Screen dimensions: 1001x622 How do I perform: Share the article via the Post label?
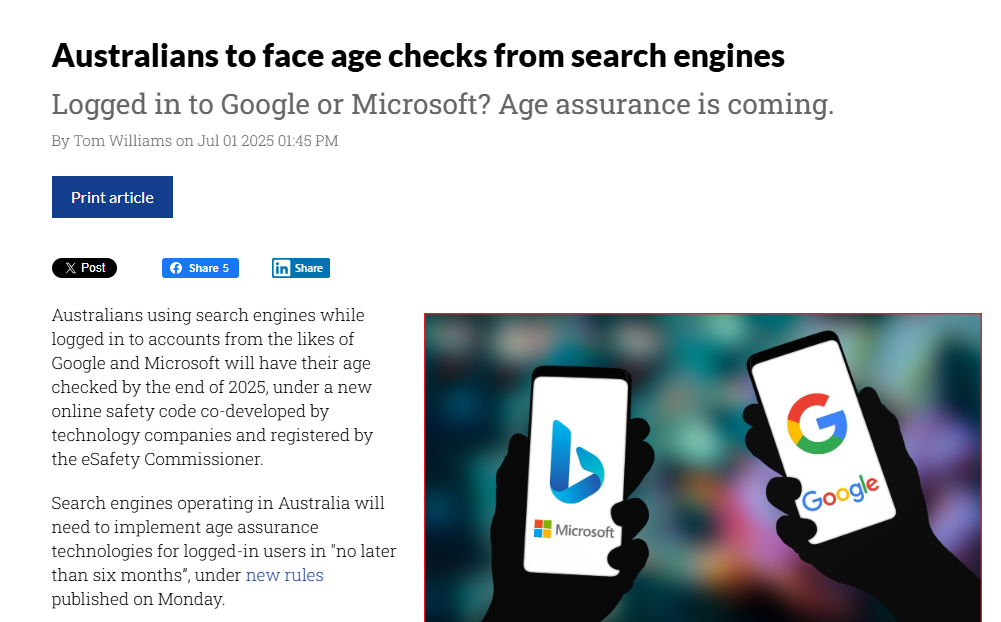point(94,268)
